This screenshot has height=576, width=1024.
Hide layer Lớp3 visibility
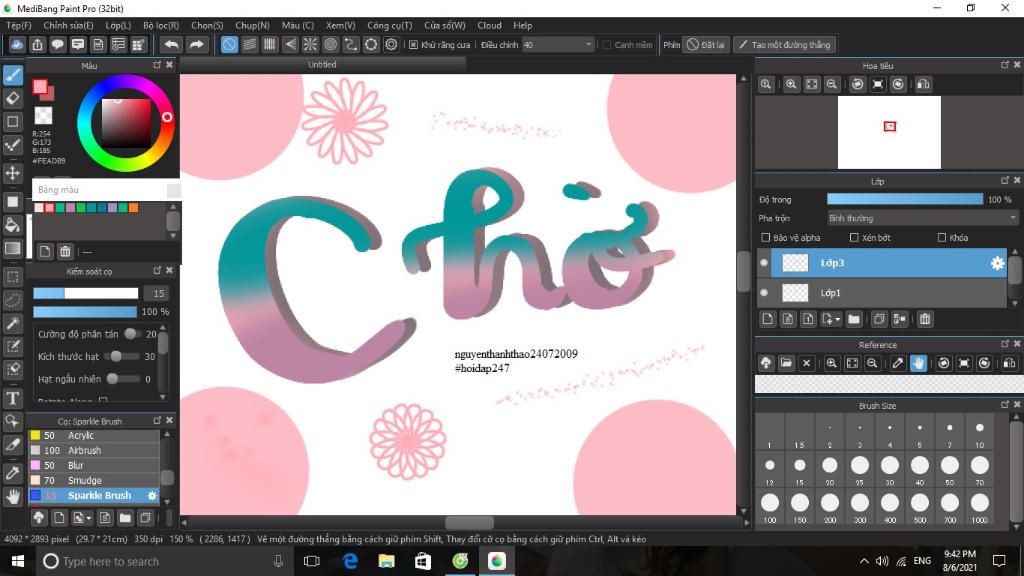point(764,263)
